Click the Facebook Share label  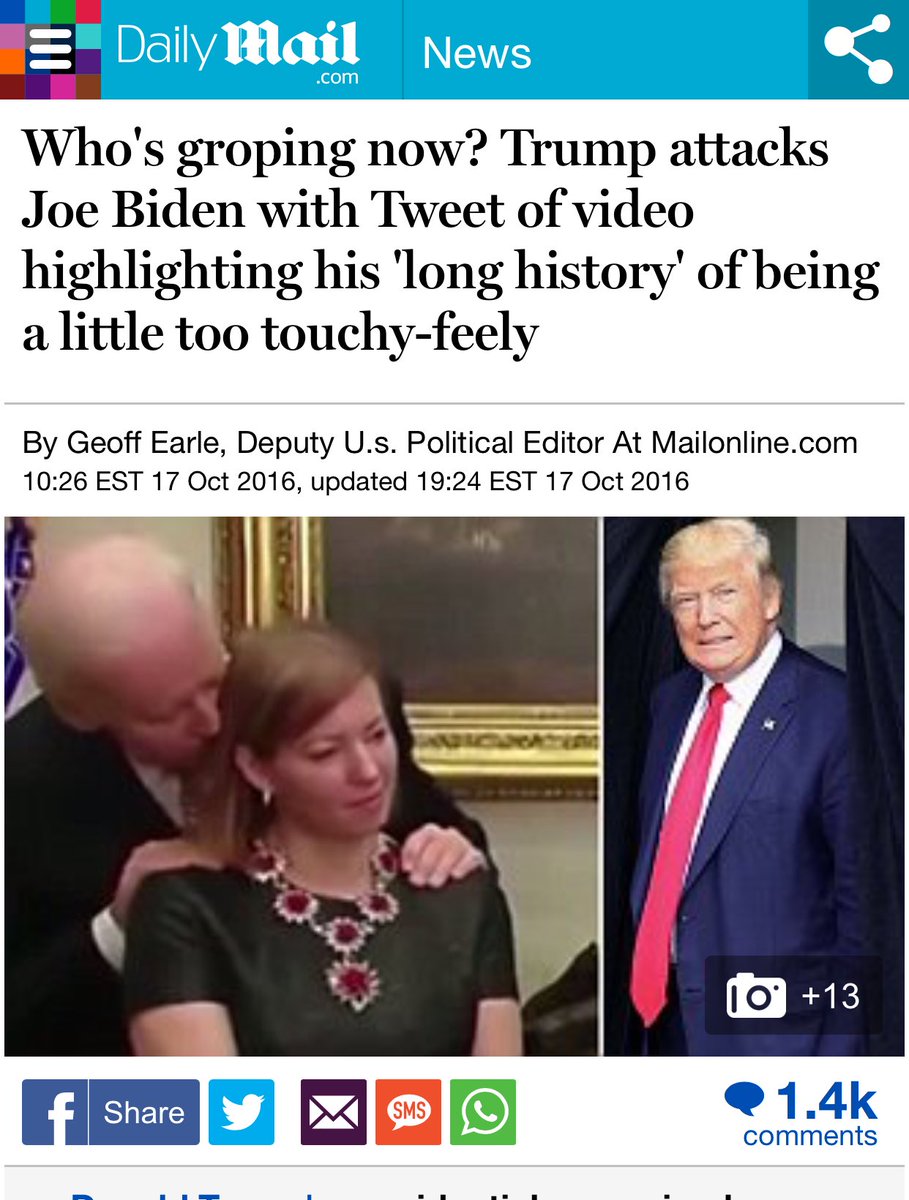click(x=144, y=1112)
